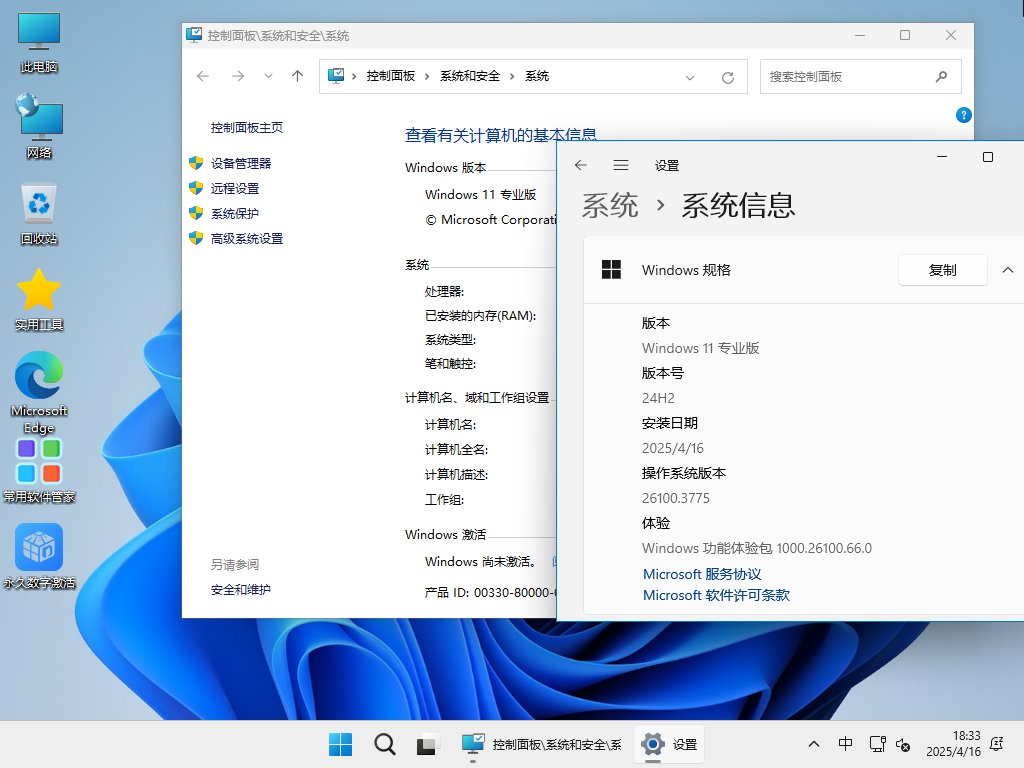The height and width of the screenshot is (768, 1024).
Task: Open 安全和维护 link
Action: [240, 590]
